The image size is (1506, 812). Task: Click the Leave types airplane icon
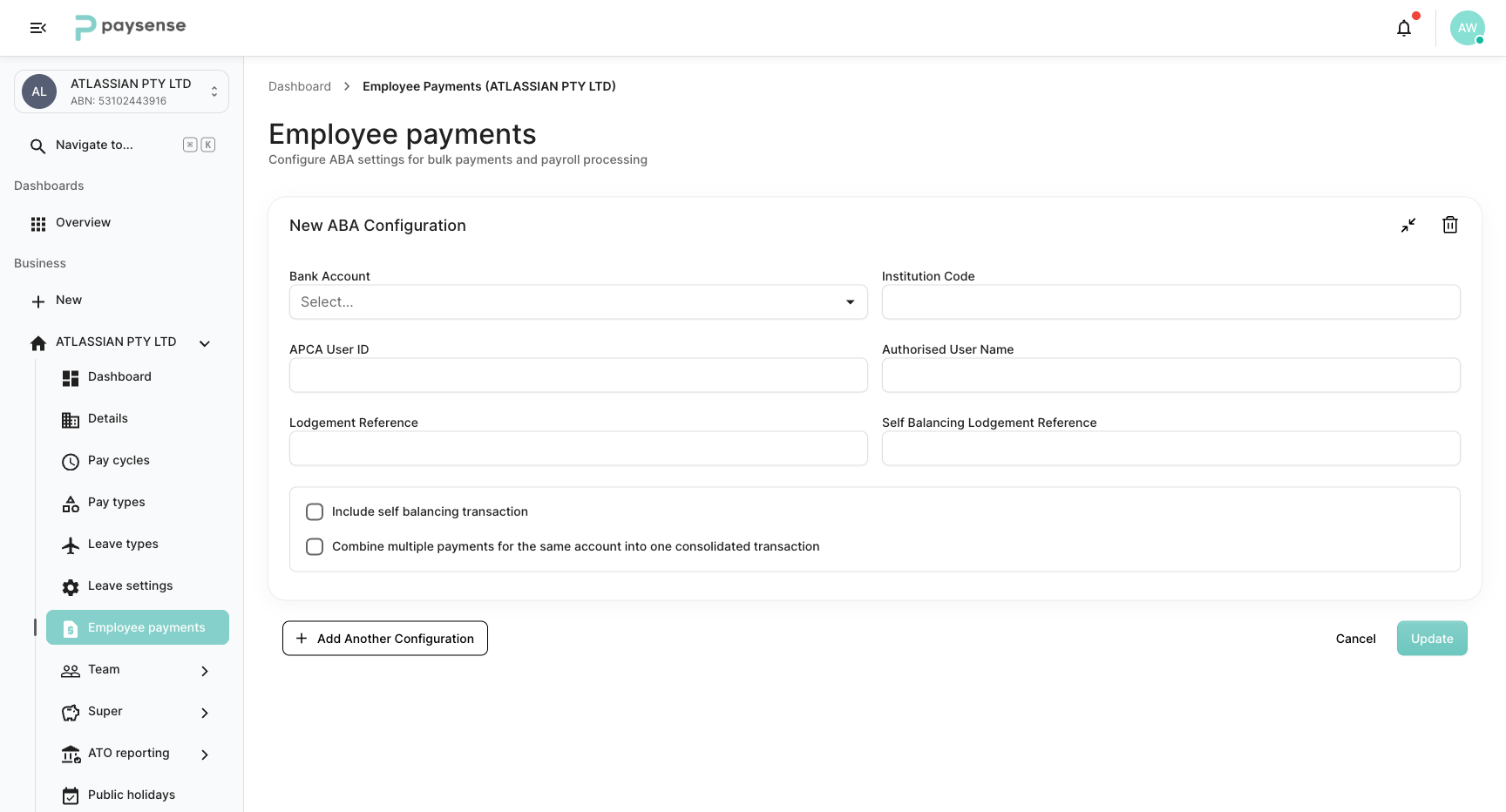[x=71, y=545]
